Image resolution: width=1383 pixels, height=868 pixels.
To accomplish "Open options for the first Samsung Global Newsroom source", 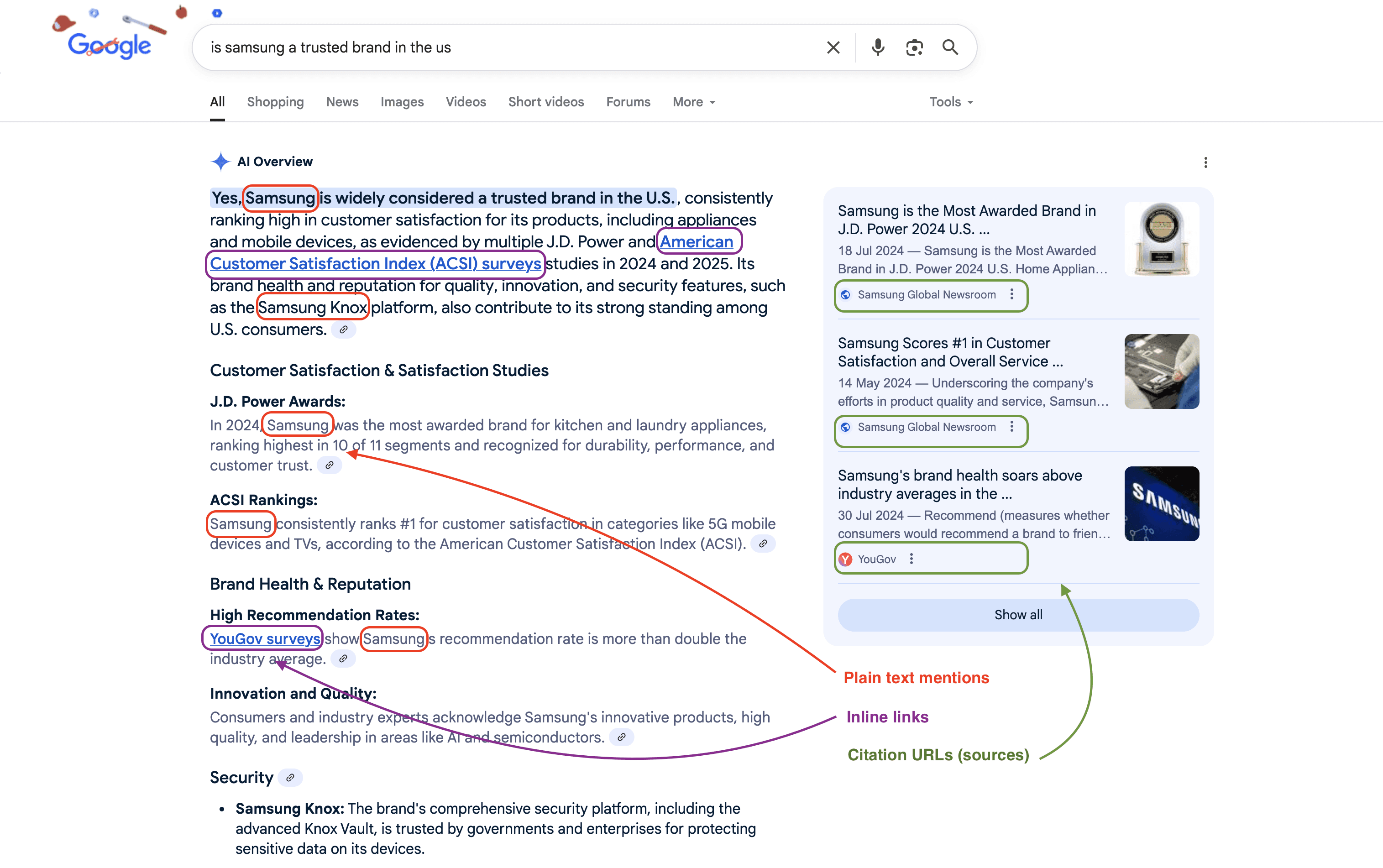I will pyautogui.click(x=1012, y=294).
